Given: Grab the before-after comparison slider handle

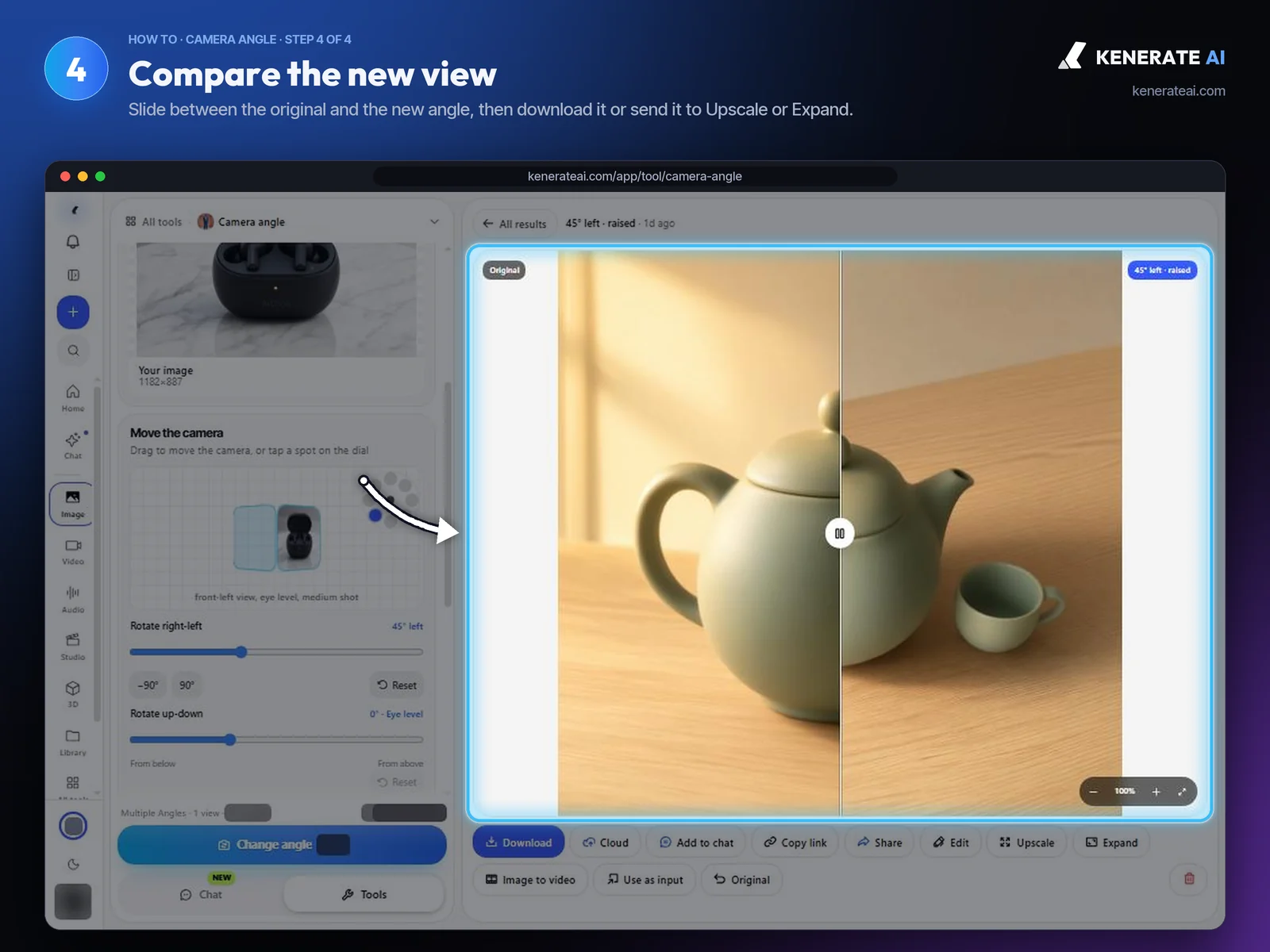Looking at the screenshot, I should tap(840, 533).
